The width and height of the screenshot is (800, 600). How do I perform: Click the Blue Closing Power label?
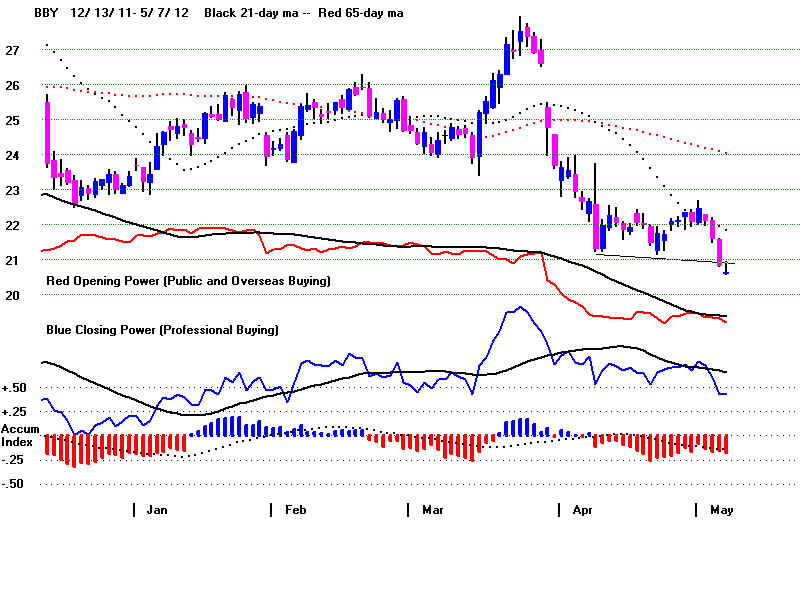tap(162, 329)
